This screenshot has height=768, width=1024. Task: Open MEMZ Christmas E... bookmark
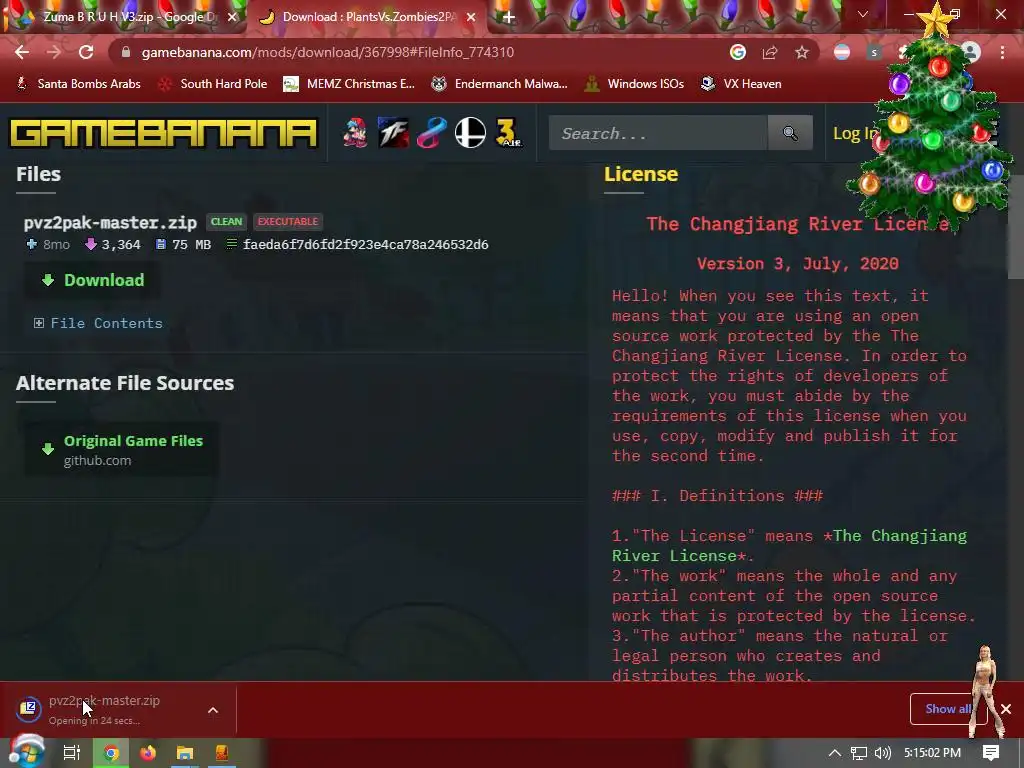tap(349, 84)
